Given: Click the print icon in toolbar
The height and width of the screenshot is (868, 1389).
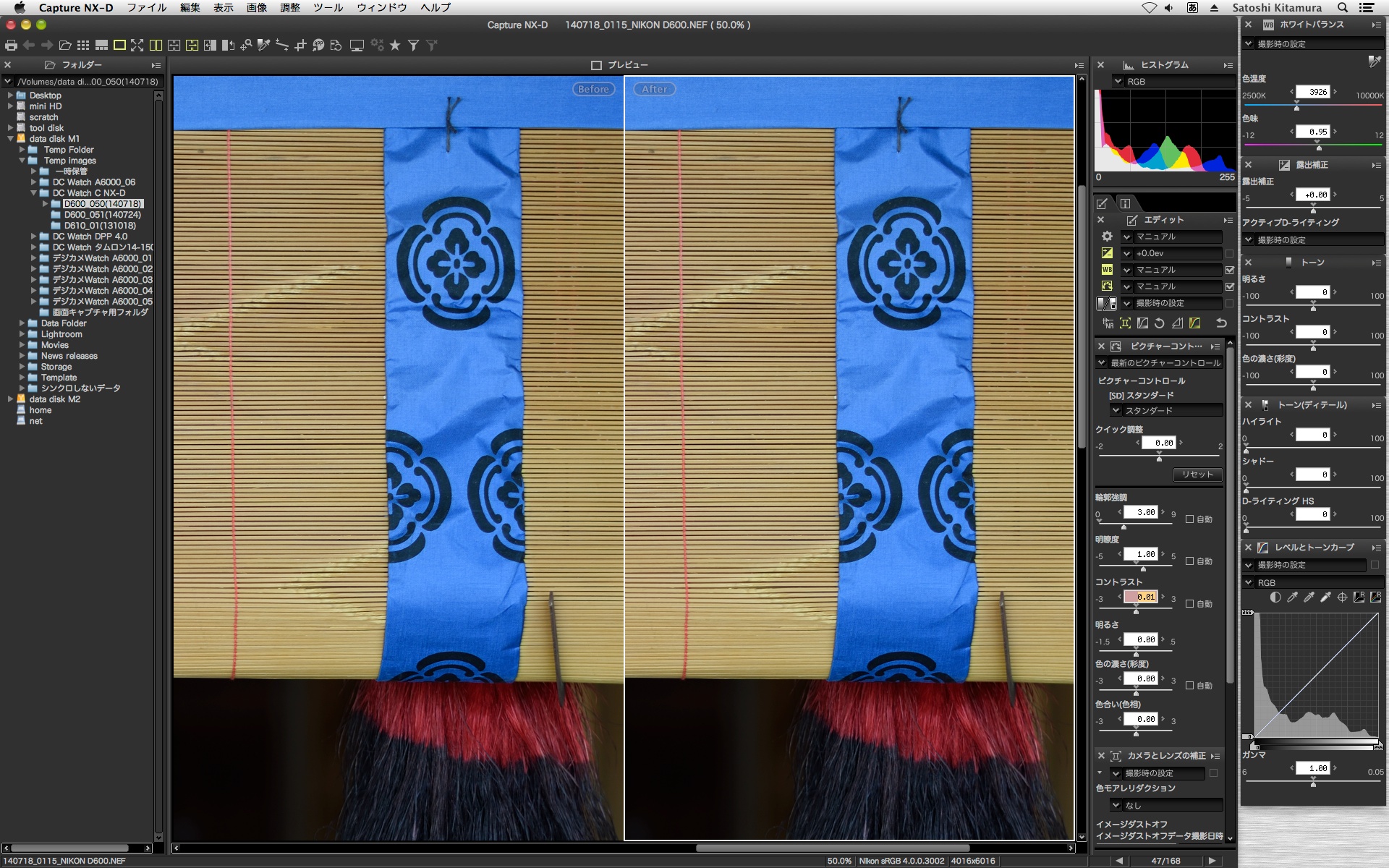Looking at the screenshot, I should coord(11,46).
